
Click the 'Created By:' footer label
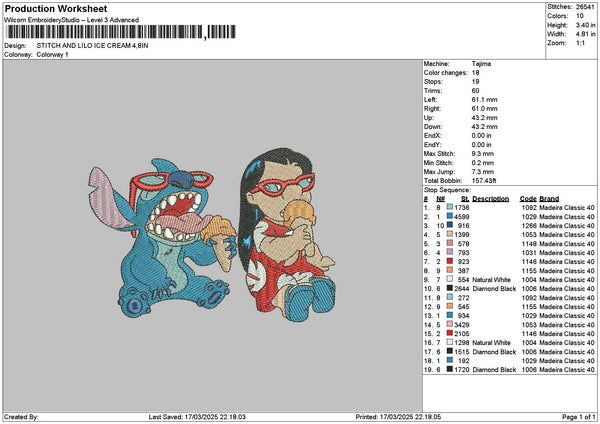(x=21, y=417)
